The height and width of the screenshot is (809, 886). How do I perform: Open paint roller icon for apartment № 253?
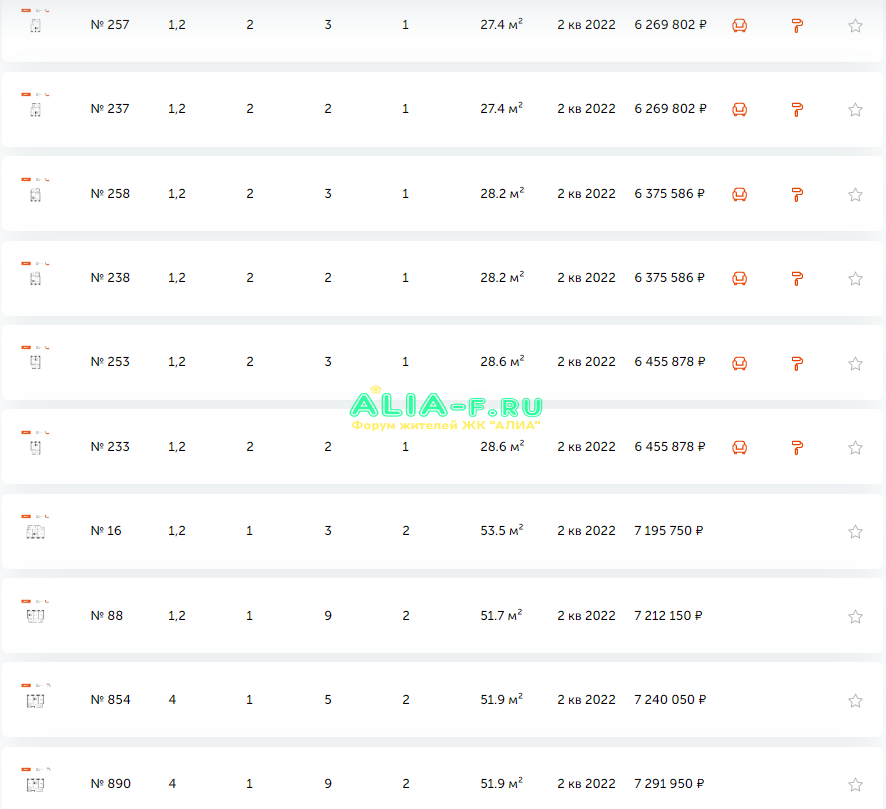(x=797, y=364)
